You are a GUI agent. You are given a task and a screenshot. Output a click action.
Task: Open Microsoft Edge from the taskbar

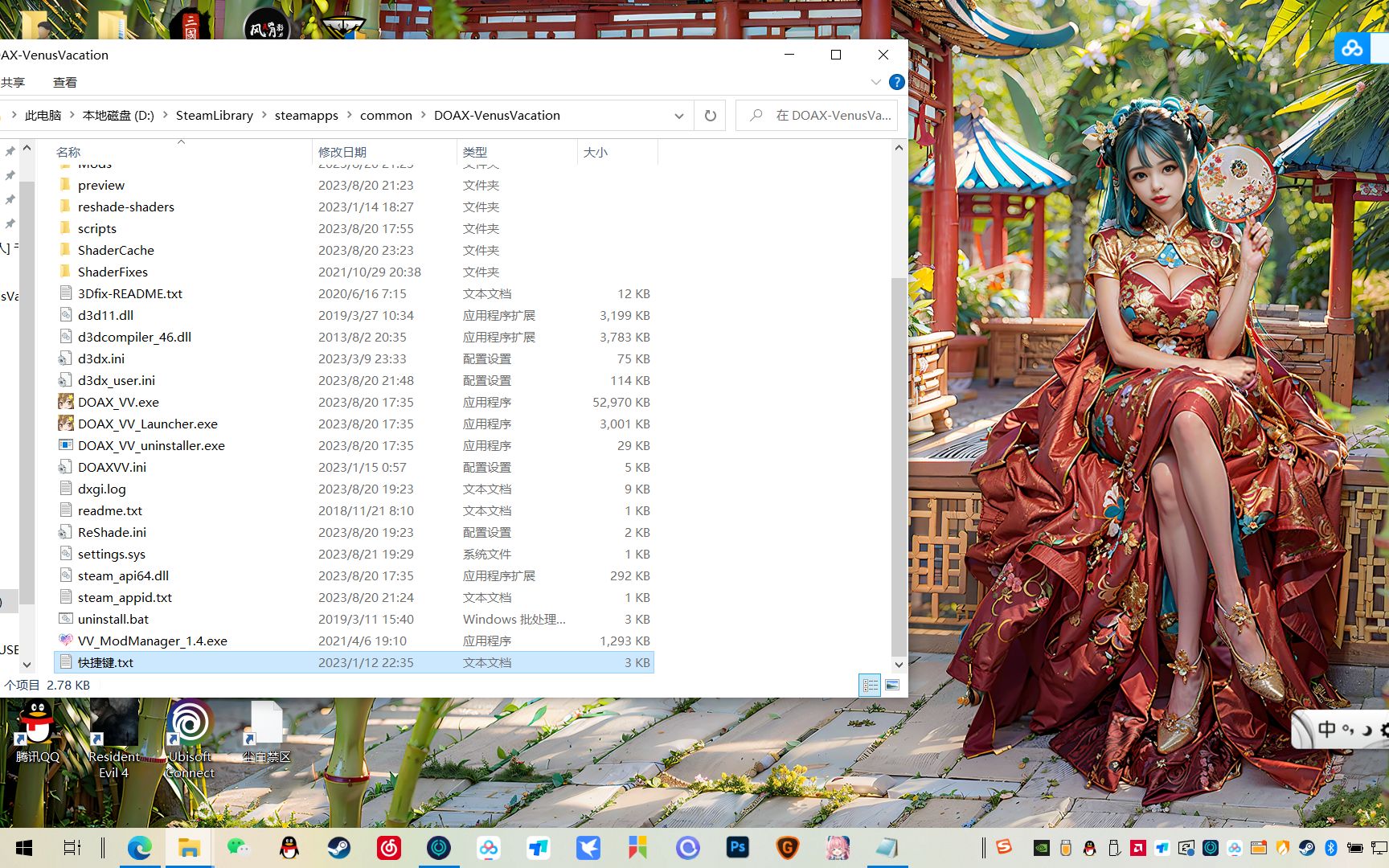(140, 847)
